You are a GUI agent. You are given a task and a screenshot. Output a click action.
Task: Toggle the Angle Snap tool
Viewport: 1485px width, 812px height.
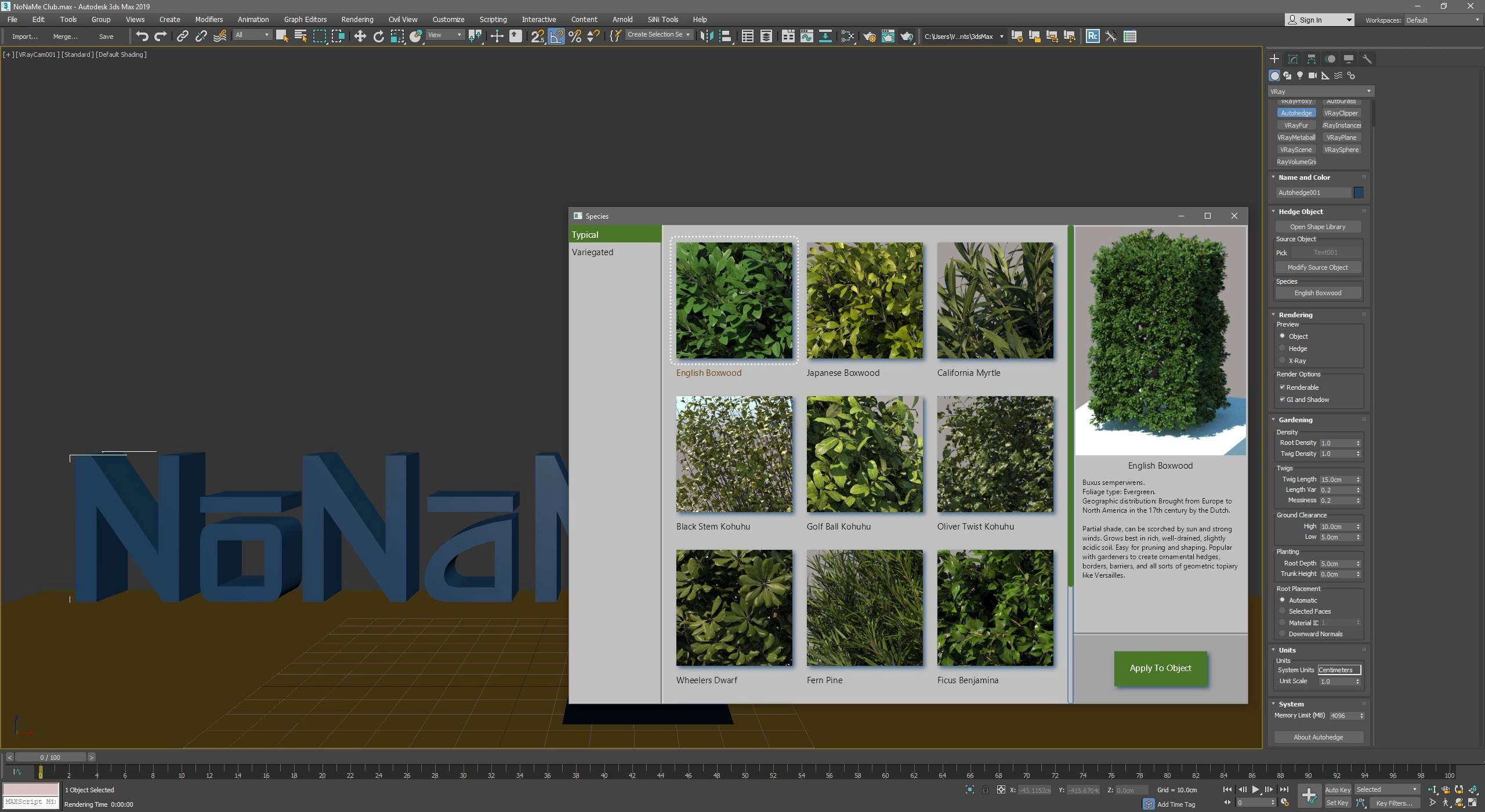(556, 36)
